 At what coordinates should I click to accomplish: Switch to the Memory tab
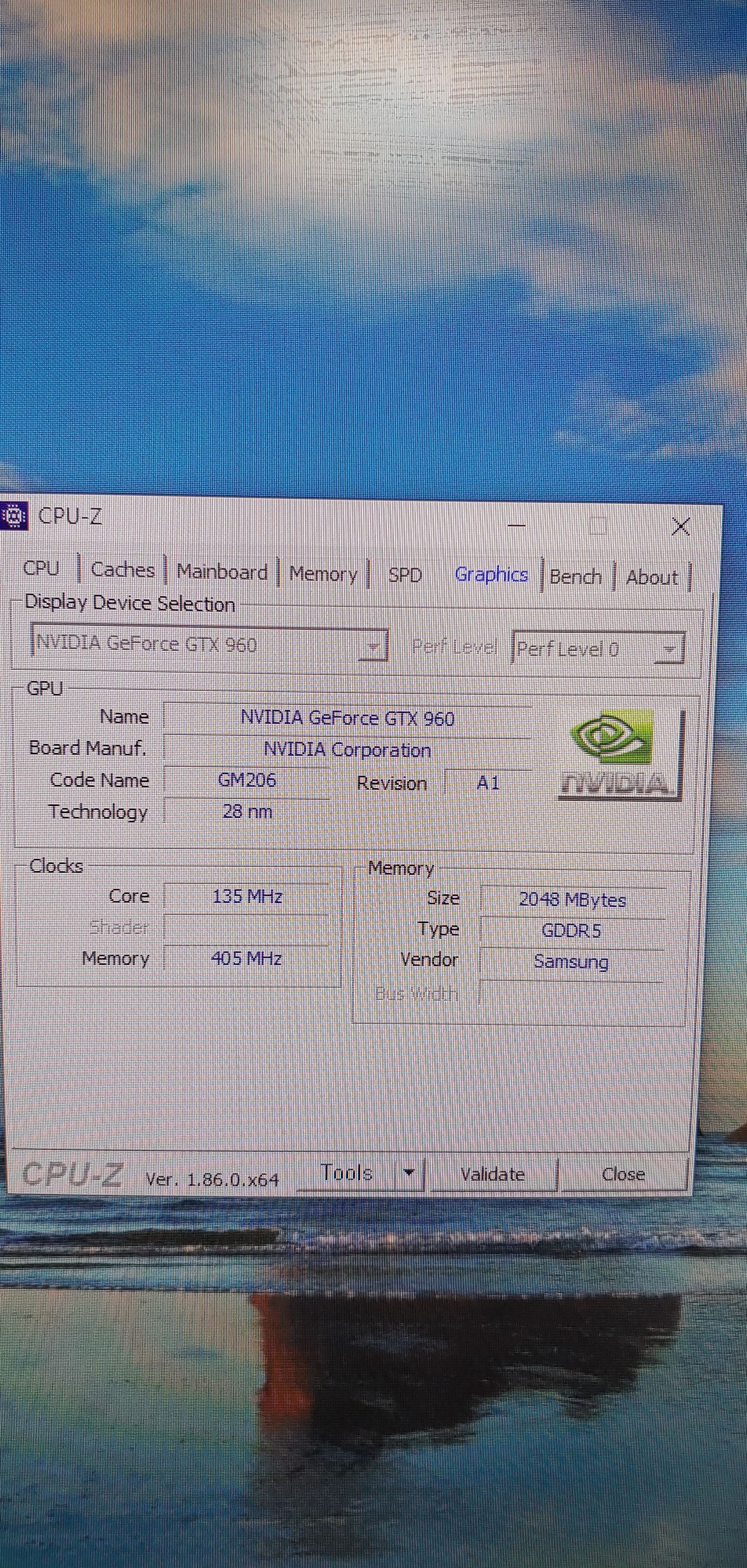[x=323, y=574]
